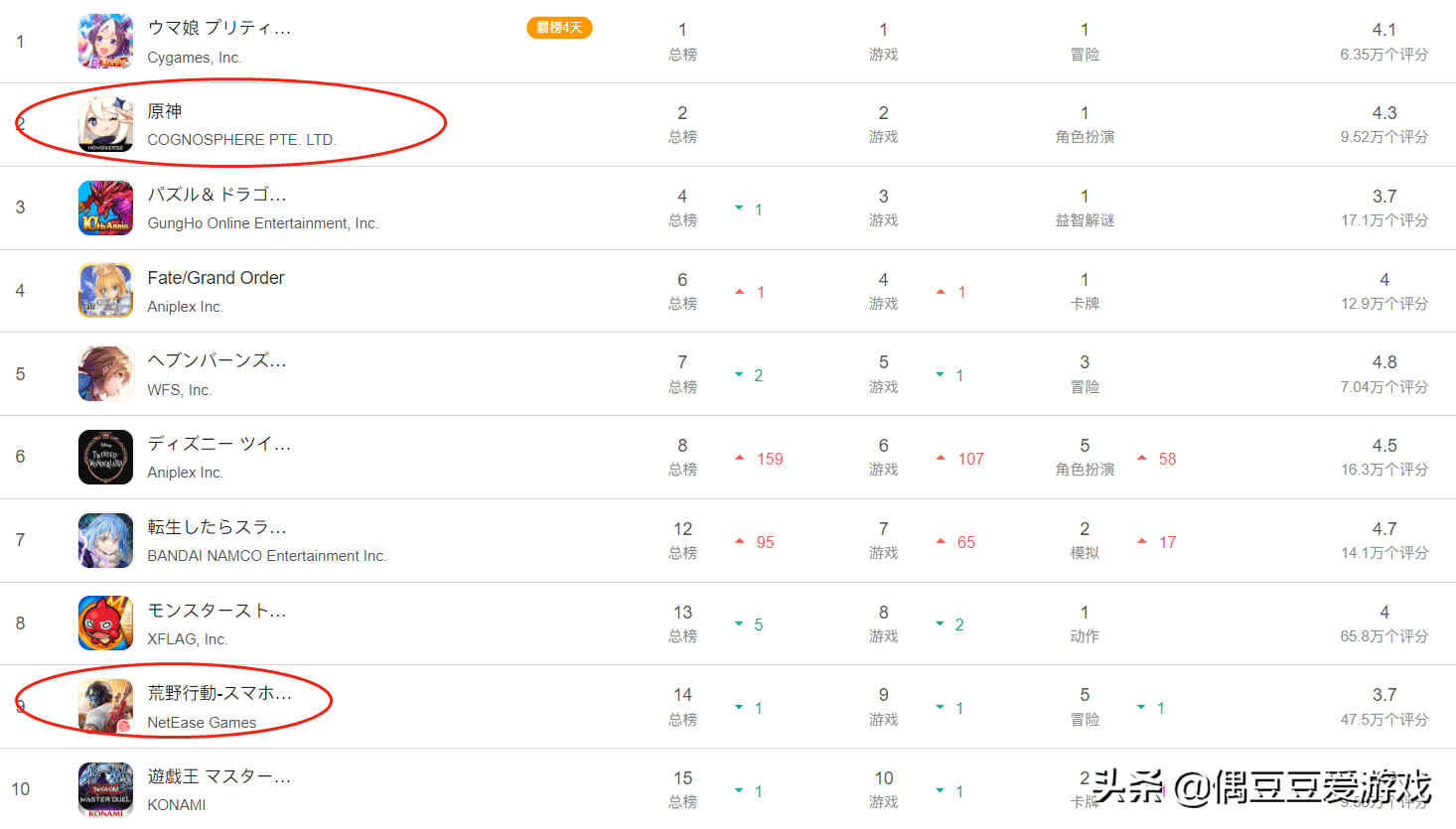Open the ヘブンバーンズ app icon

click(105, 374)
